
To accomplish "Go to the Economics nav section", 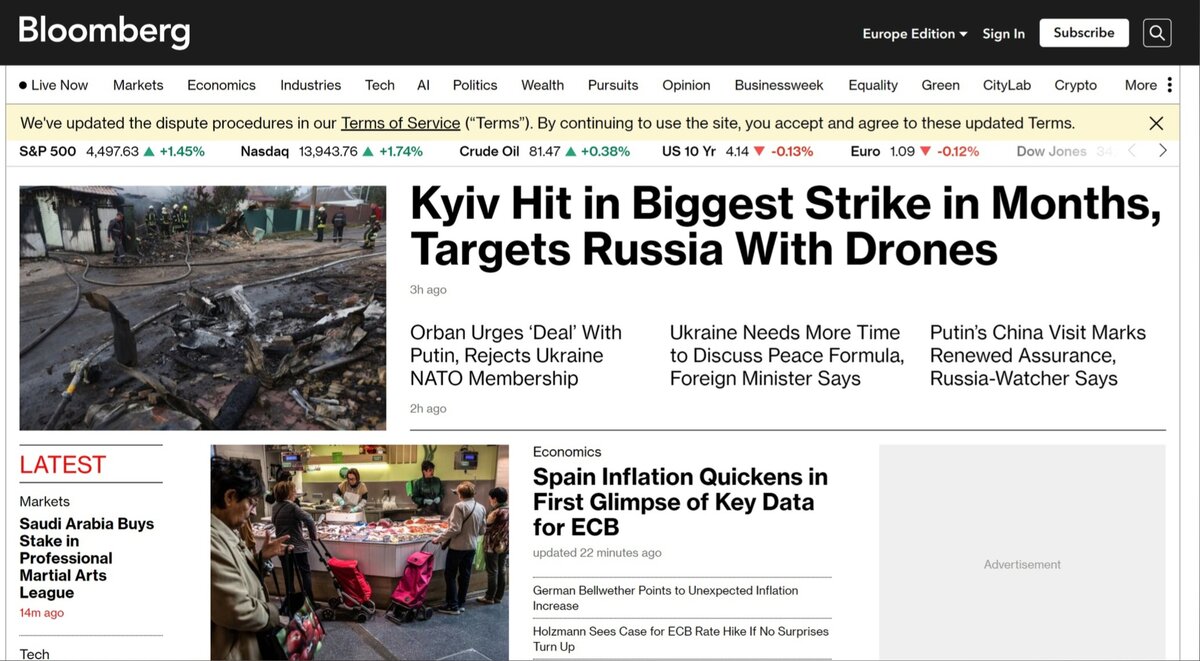I will coord(221,85).
